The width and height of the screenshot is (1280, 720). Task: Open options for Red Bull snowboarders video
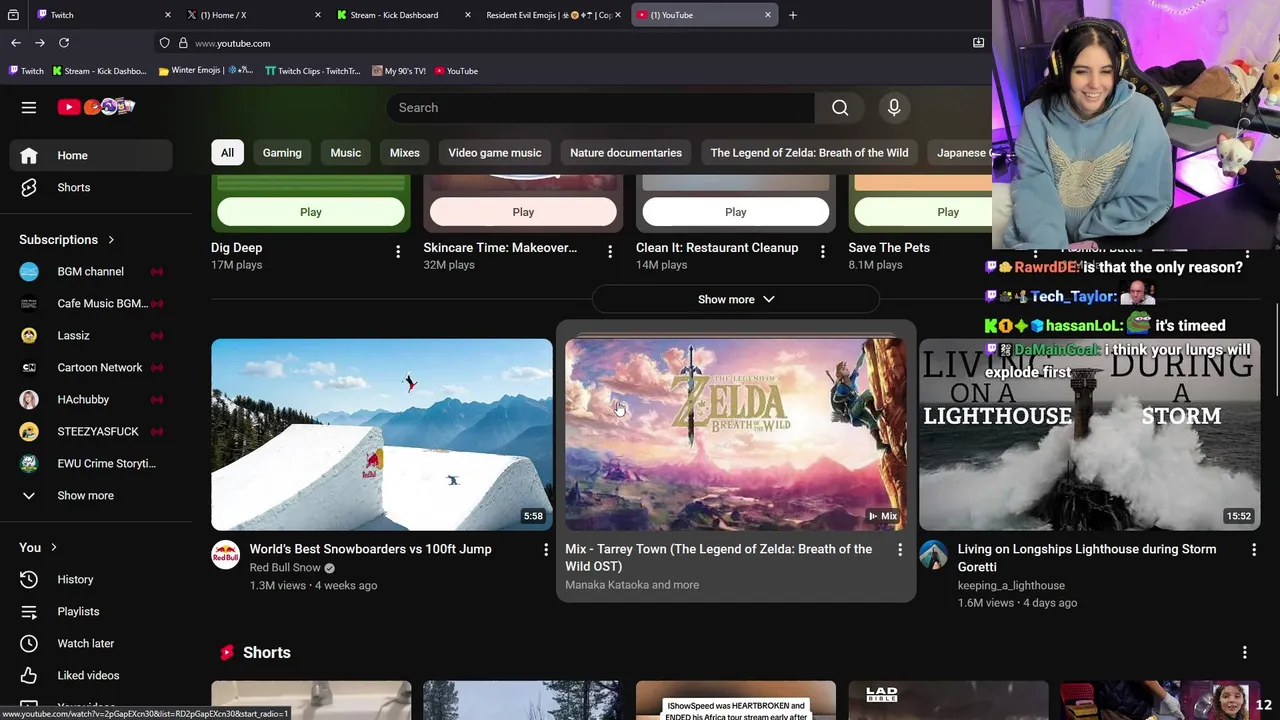tap(545, 550)
